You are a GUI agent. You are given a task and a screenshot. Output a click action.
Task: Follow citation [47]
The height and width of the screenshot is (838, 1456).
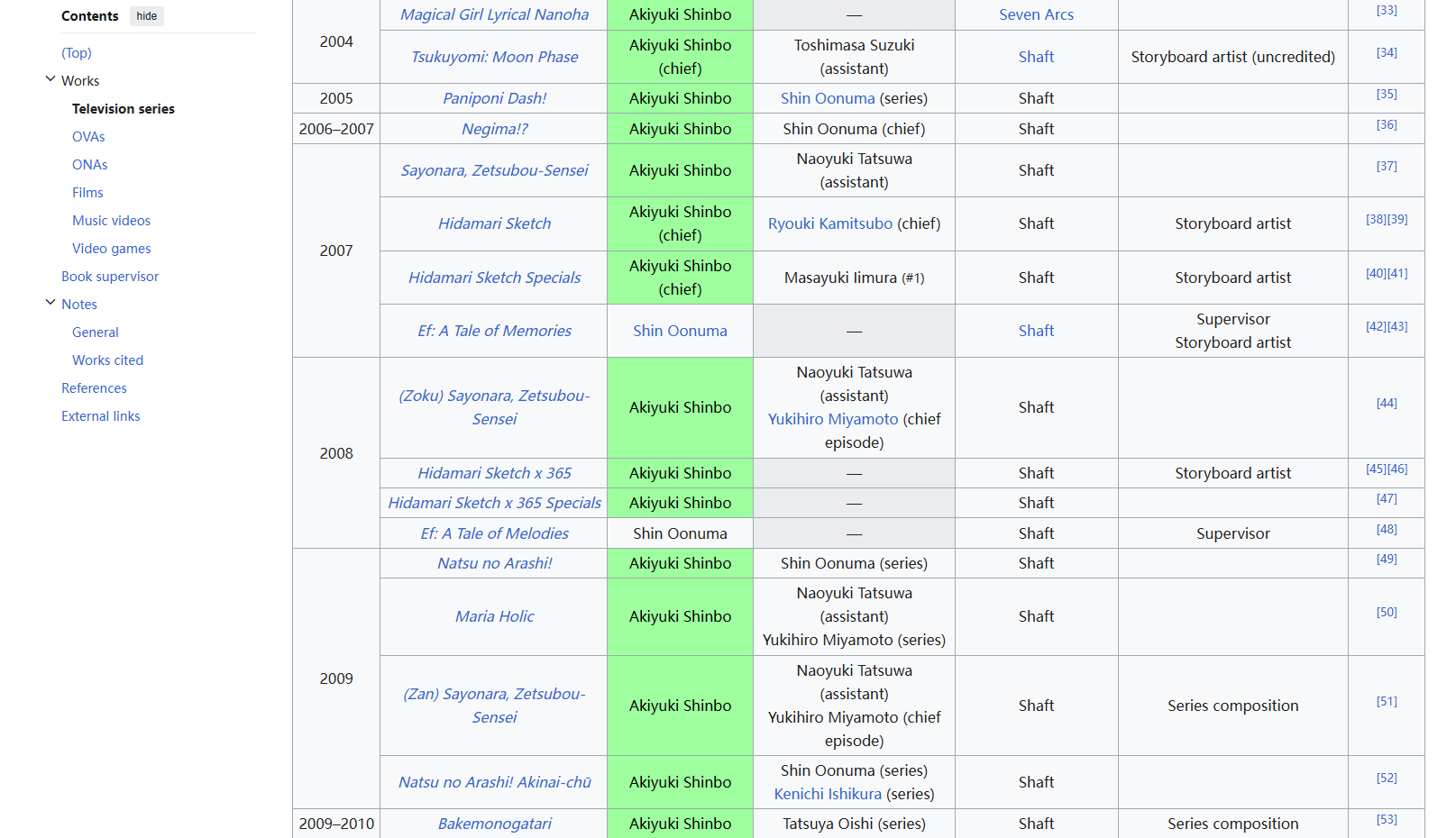(x=1387, y=498)
